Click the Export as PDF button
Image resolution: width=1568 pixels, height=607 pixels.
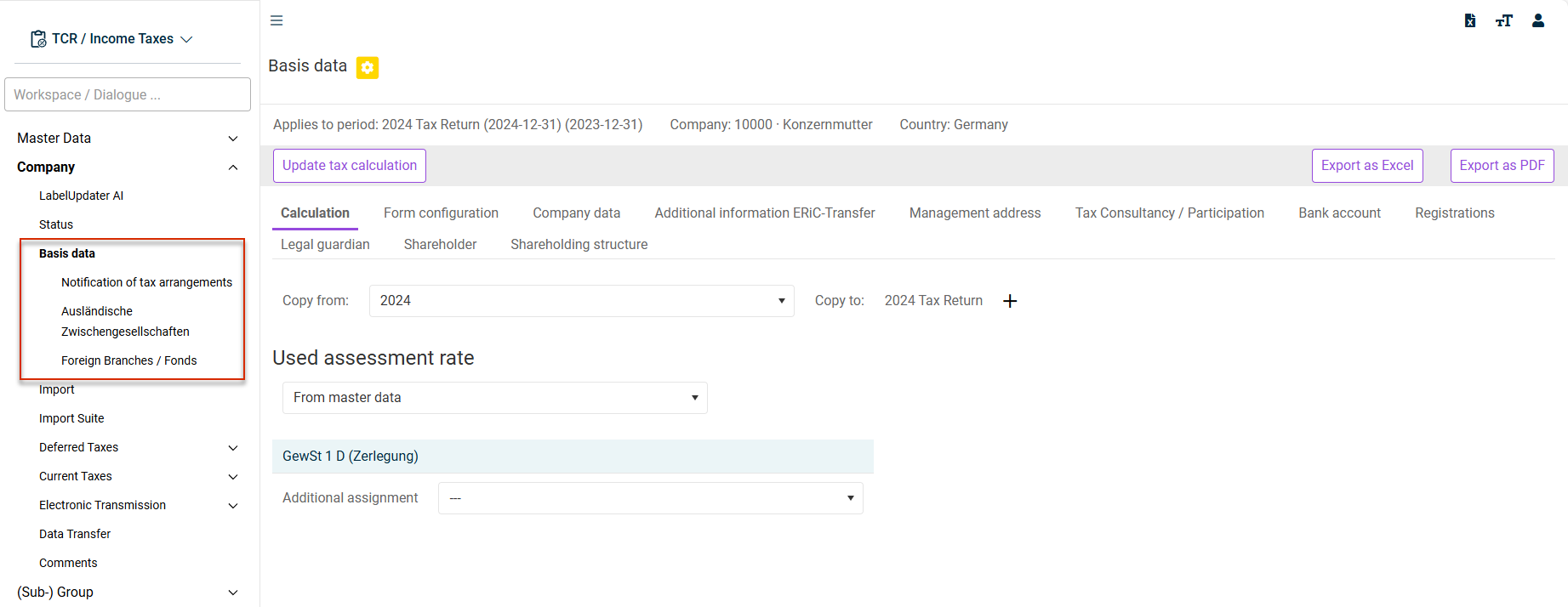[x=1502, y=166]
